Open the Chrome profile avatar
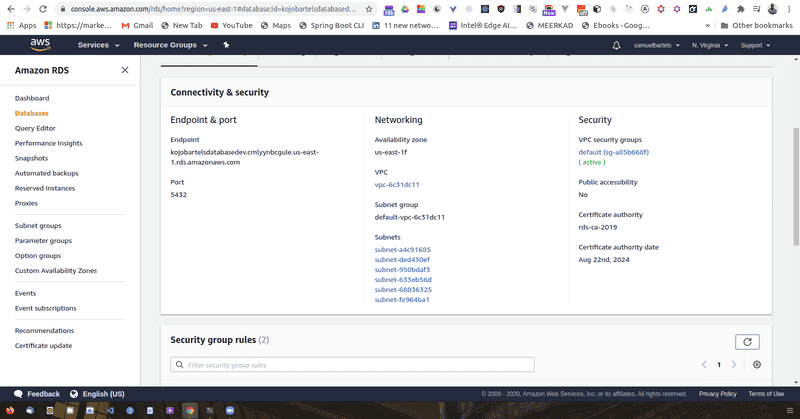 [x=772, y=9]
